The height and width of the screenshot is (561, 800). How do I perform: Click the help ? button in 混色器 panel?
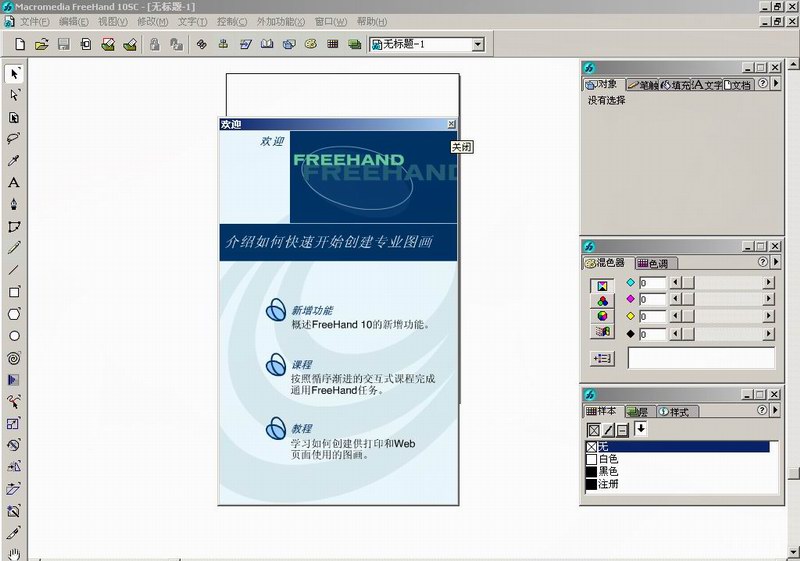tap(762, 262)
